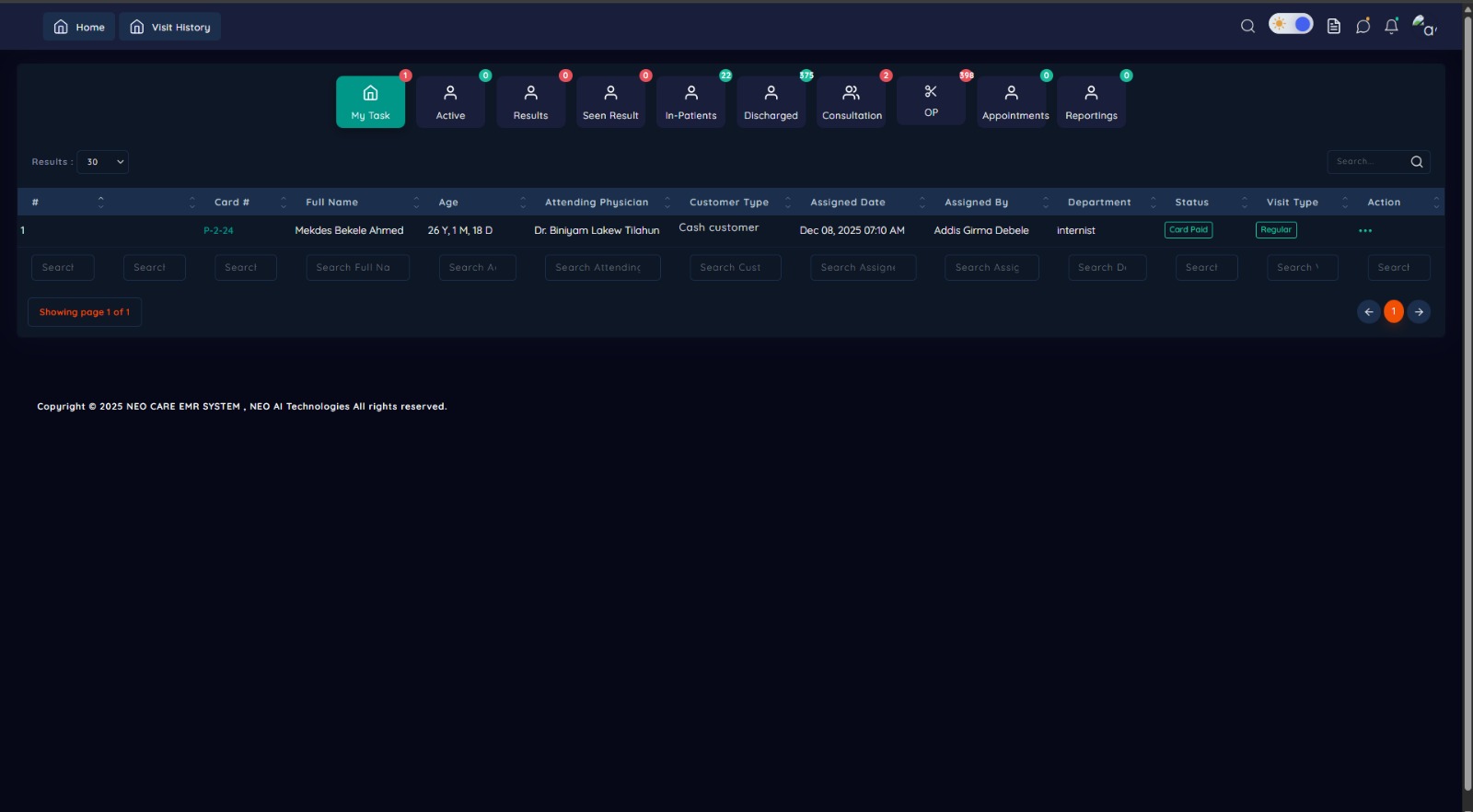Switch to the In-Patients tab
This screenshot has height=812, width=1473.
[x=690, y=101]
